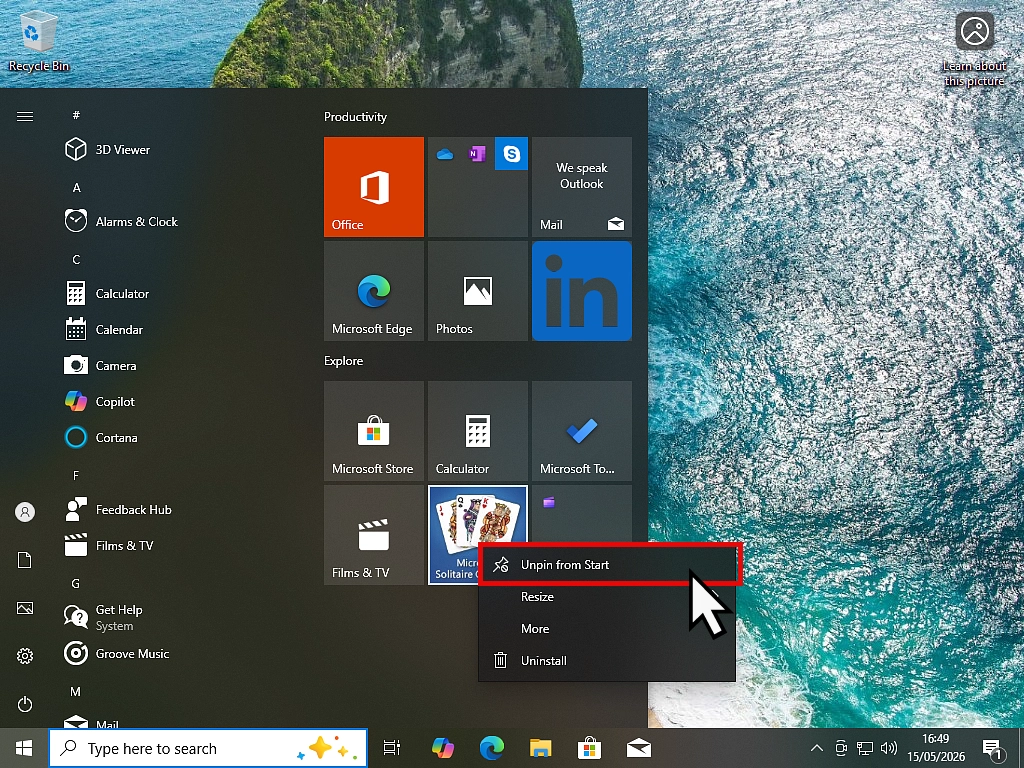Jump to letter index A

coord(76,188)
